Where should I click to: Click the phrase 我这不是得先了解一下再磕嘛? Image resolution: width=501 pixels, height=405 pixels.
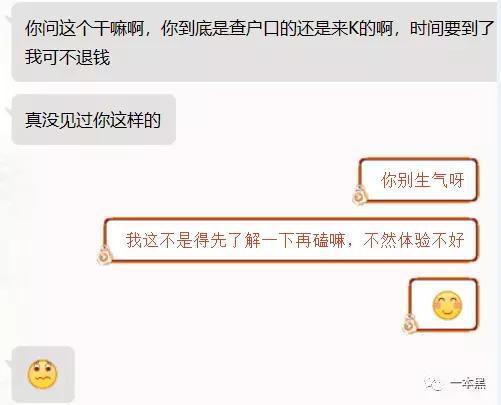(x=236, y=240)
